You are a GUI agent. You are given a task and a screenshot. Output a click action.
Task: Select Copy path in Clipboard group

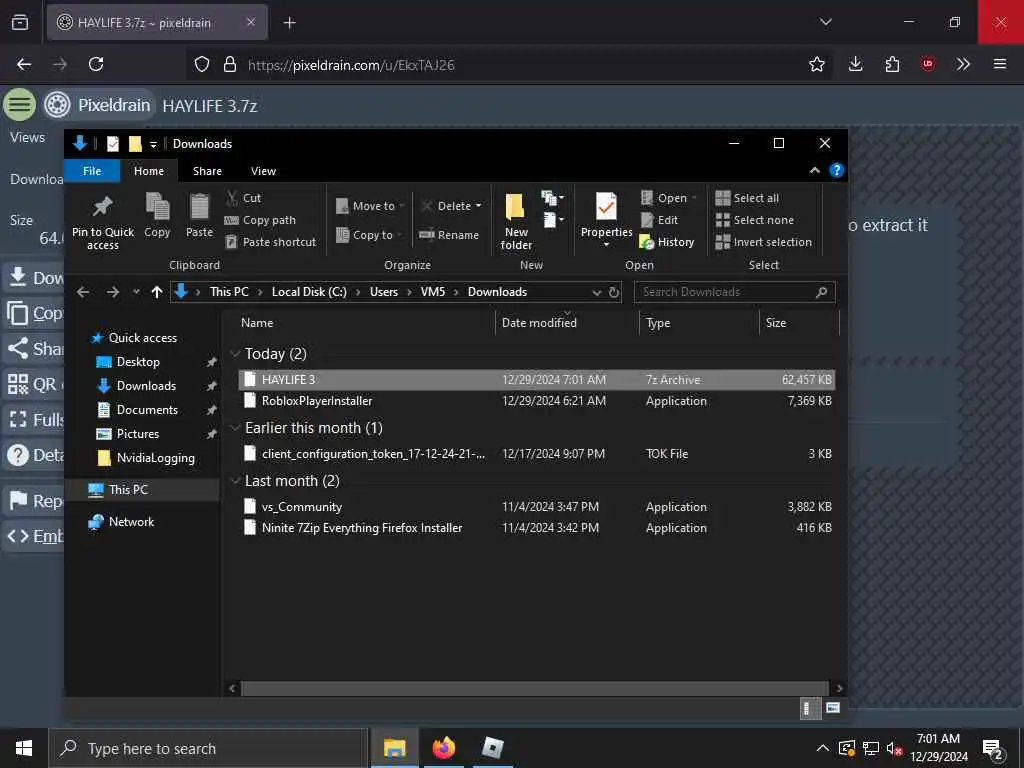pos(261,220)
